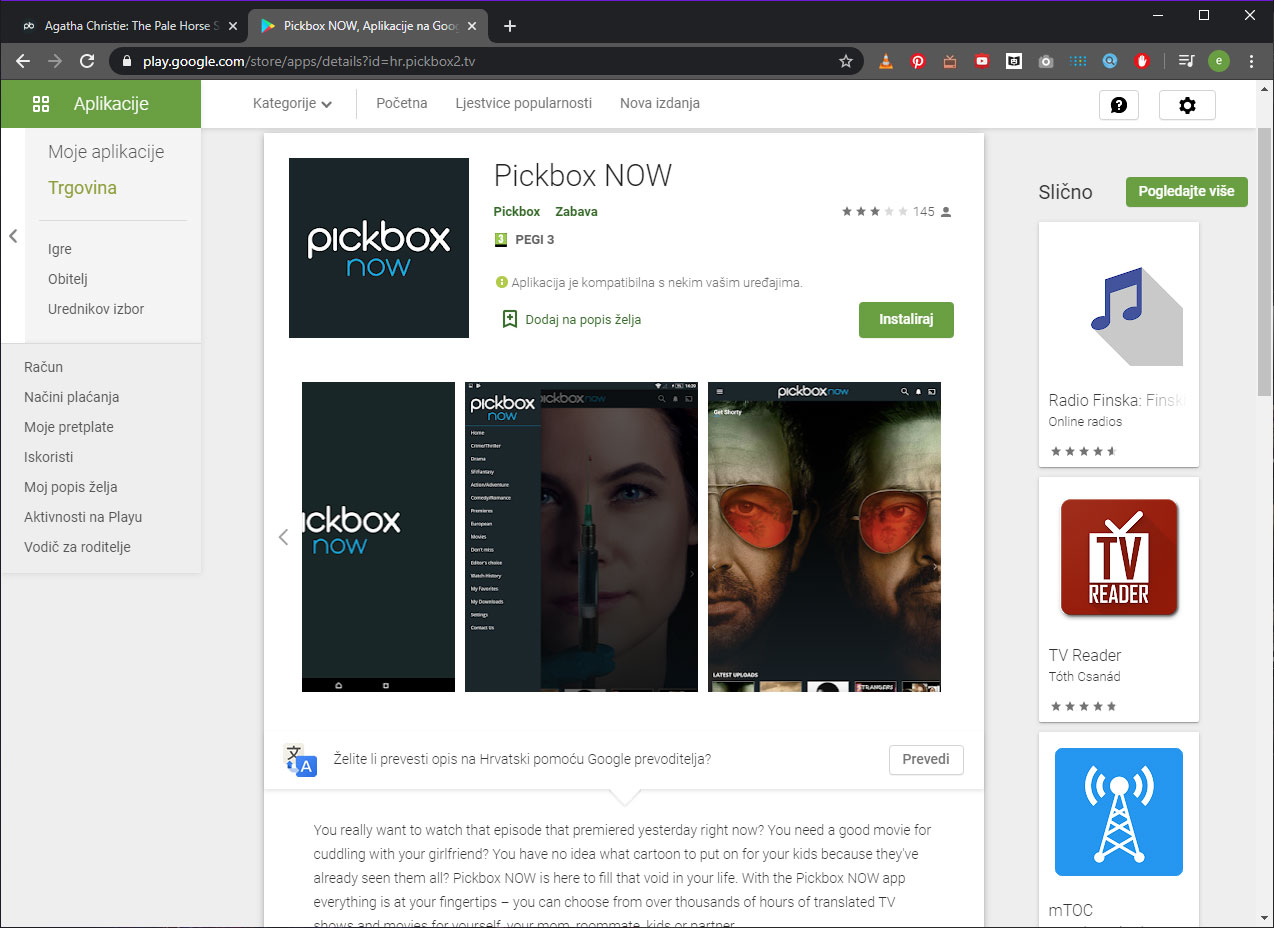Image resolution: width=1274 pixels, height=928 pixels.
Task: Open settings via the gear icon
Action: coord(1187,105)
